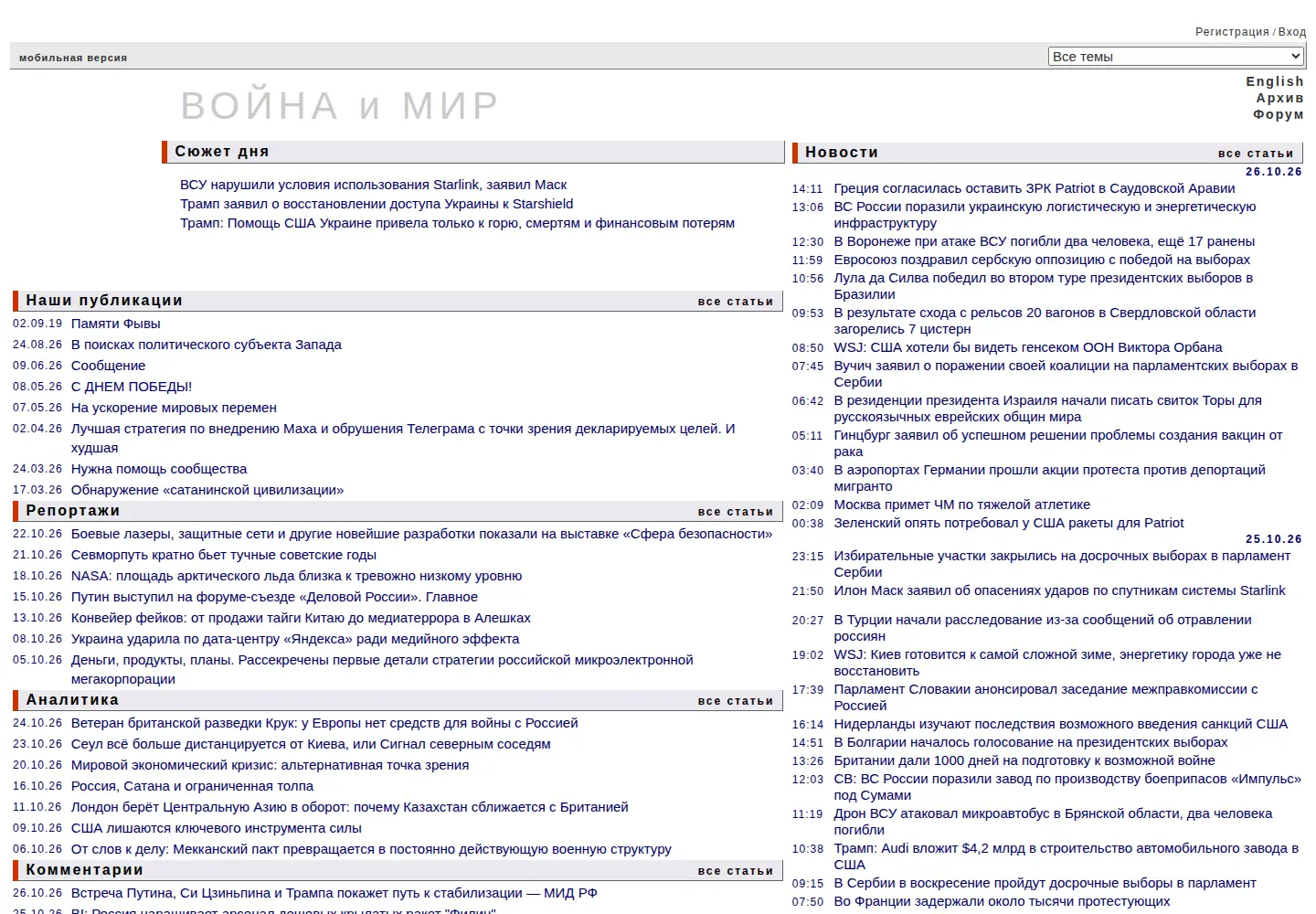
Task: Open article 'ВСУ нарушили условия использования Starlink'
Action: [373, 185]
